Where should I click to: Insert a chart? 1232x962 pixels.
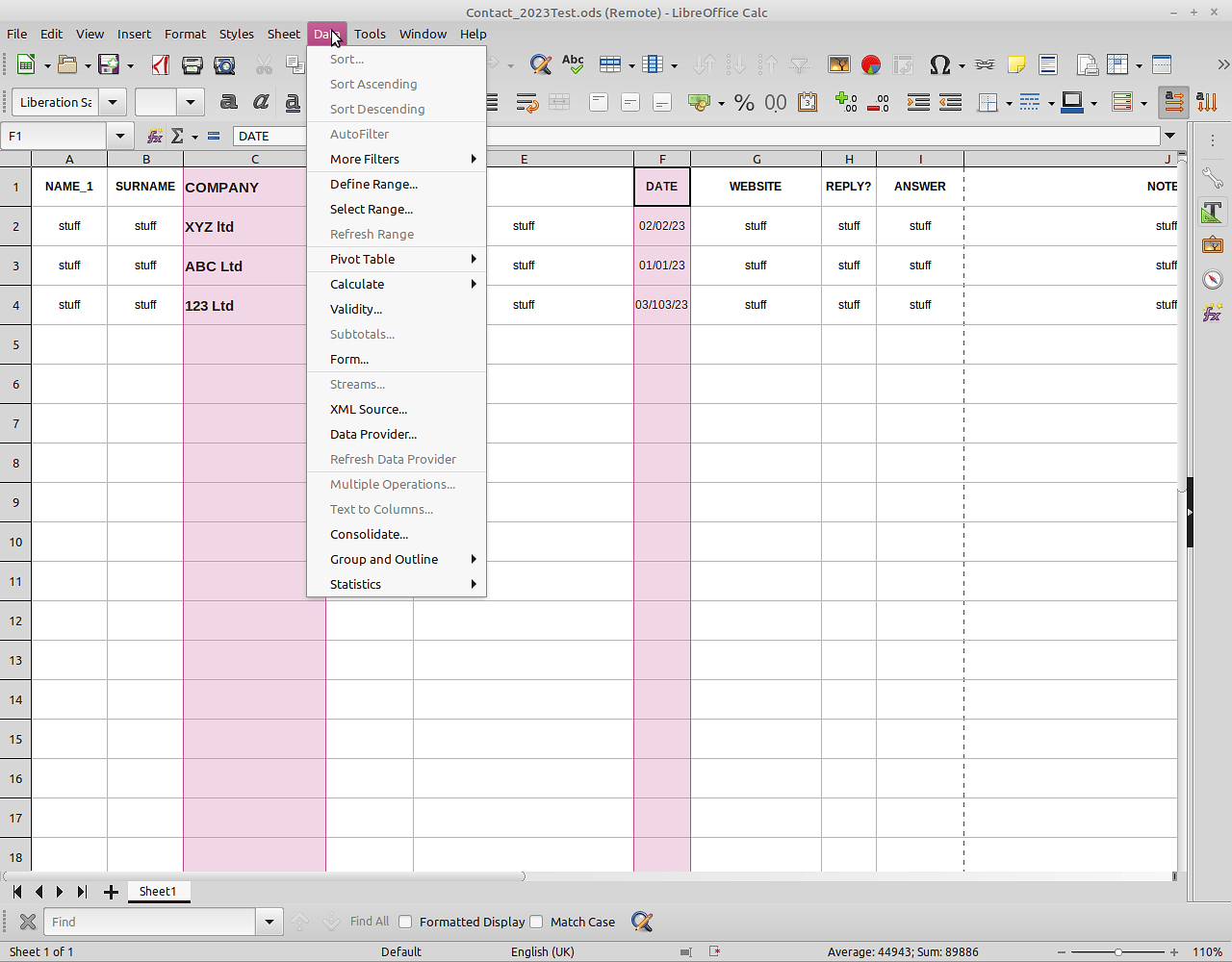coord(871,64)
